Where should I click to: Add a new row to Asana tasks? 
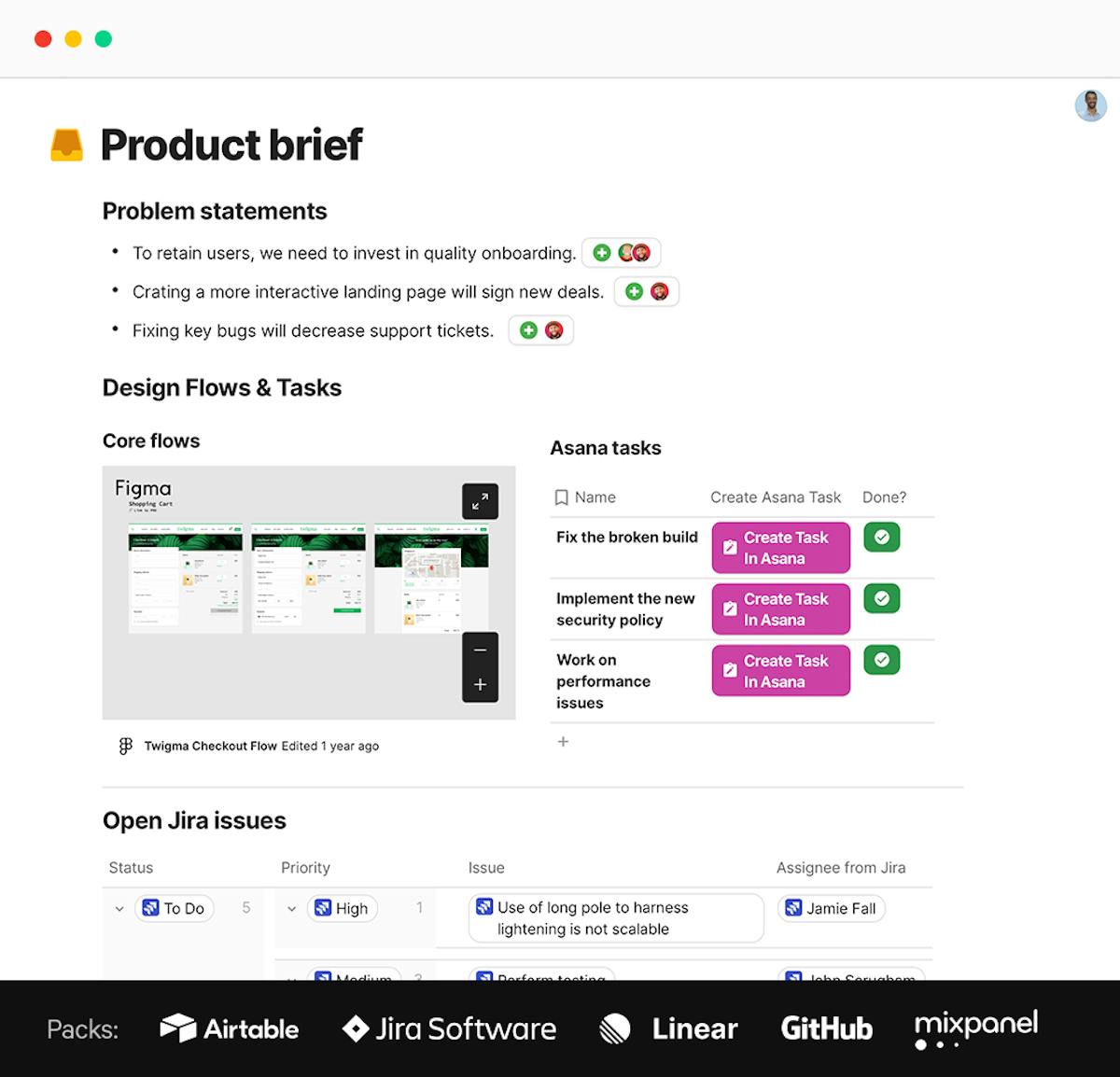pos(563,741)
